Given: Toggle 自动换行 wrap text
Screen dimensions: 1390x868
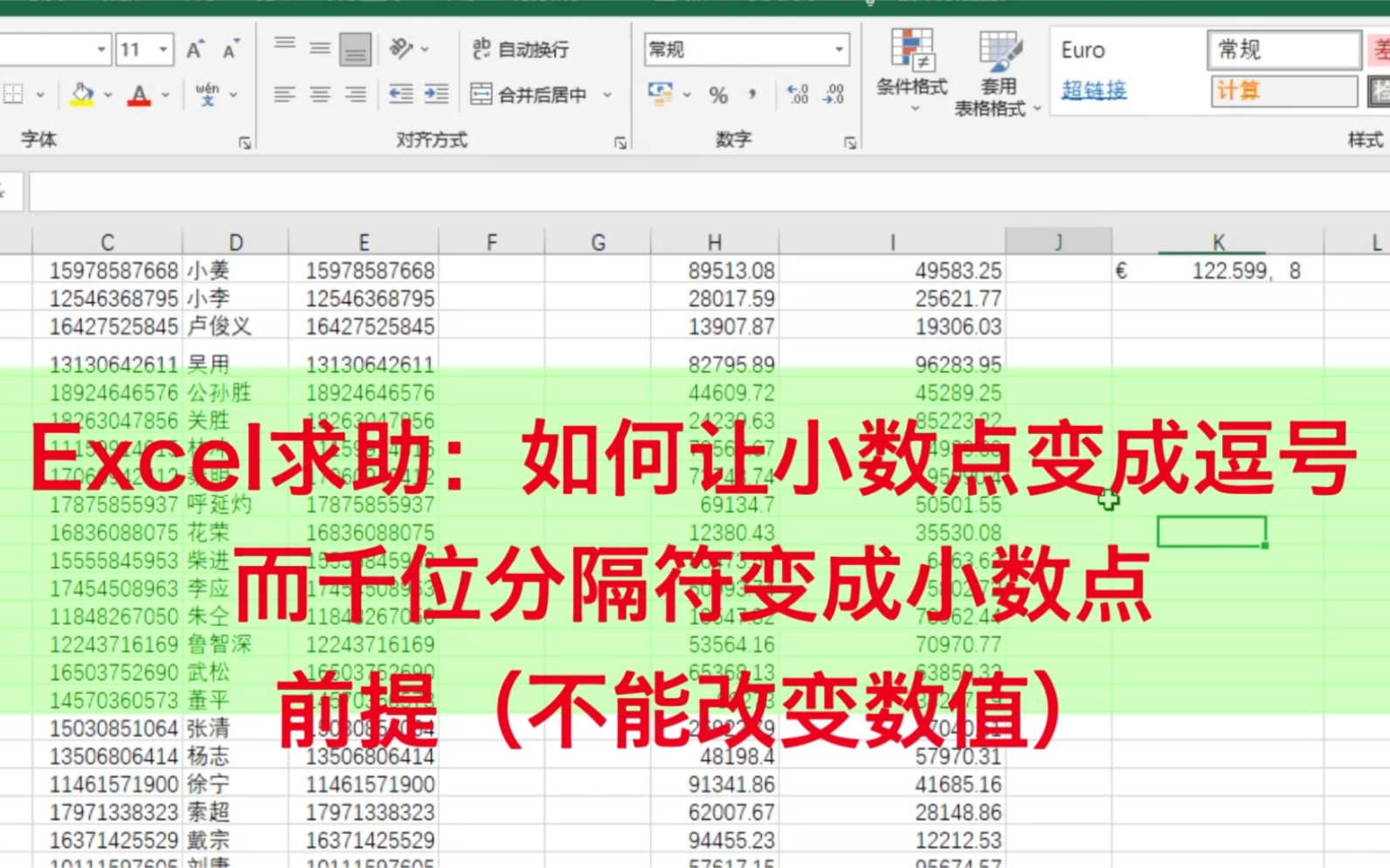Looking at the screenshot, I should tap(521, 49).
